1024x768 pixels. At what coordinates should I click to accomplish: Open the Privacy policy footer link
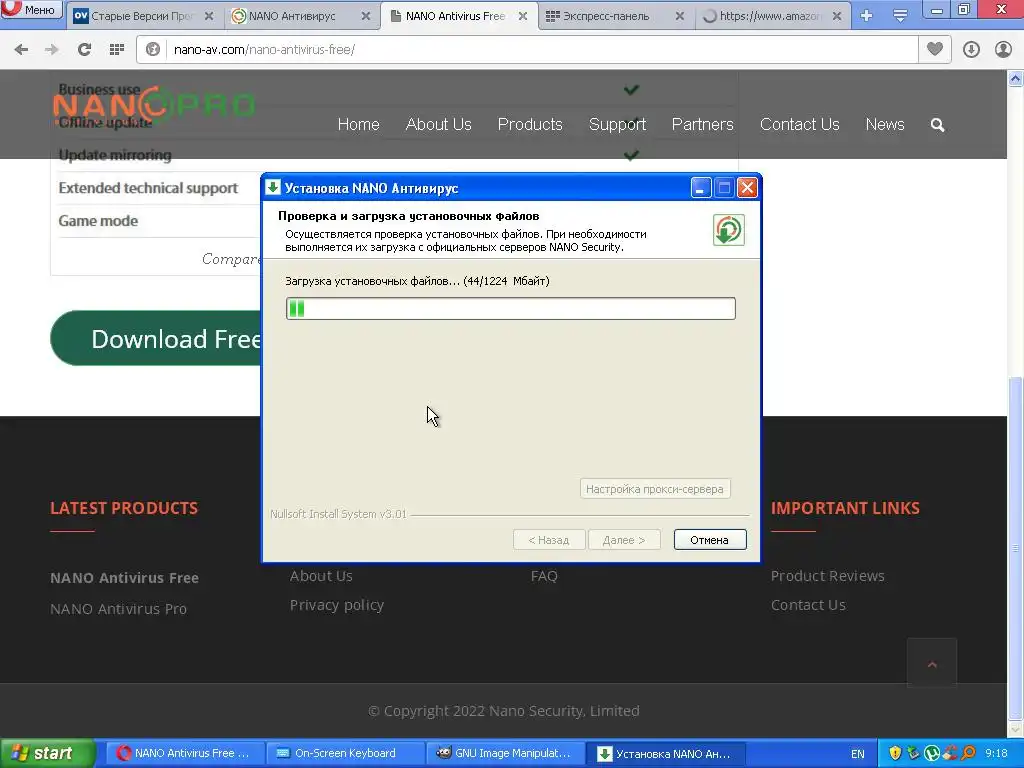[x=337, y=605]
